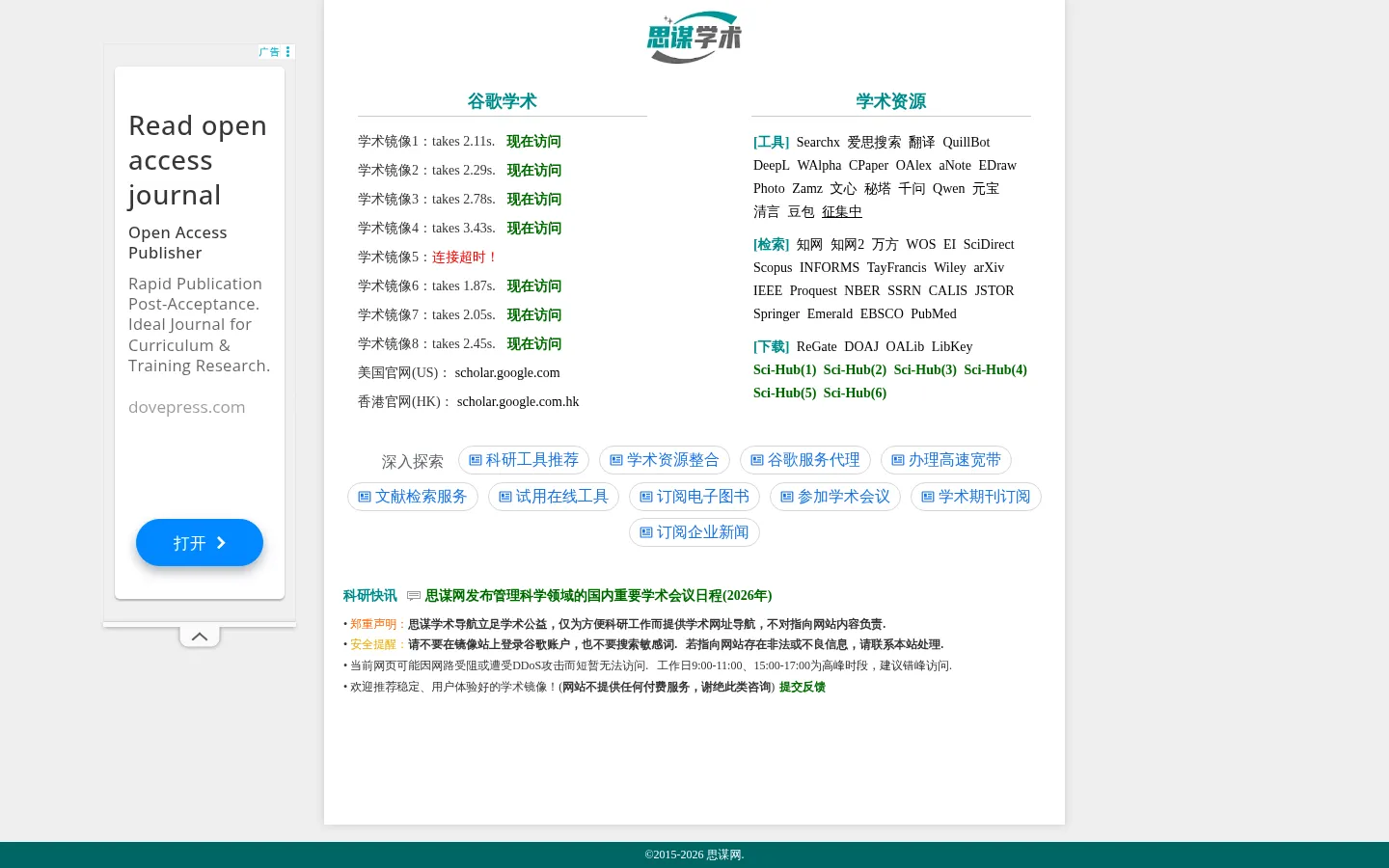The image size is (1389, 868).
Task: Open the Sci-Hub(6) link
Action: [855, 393]
